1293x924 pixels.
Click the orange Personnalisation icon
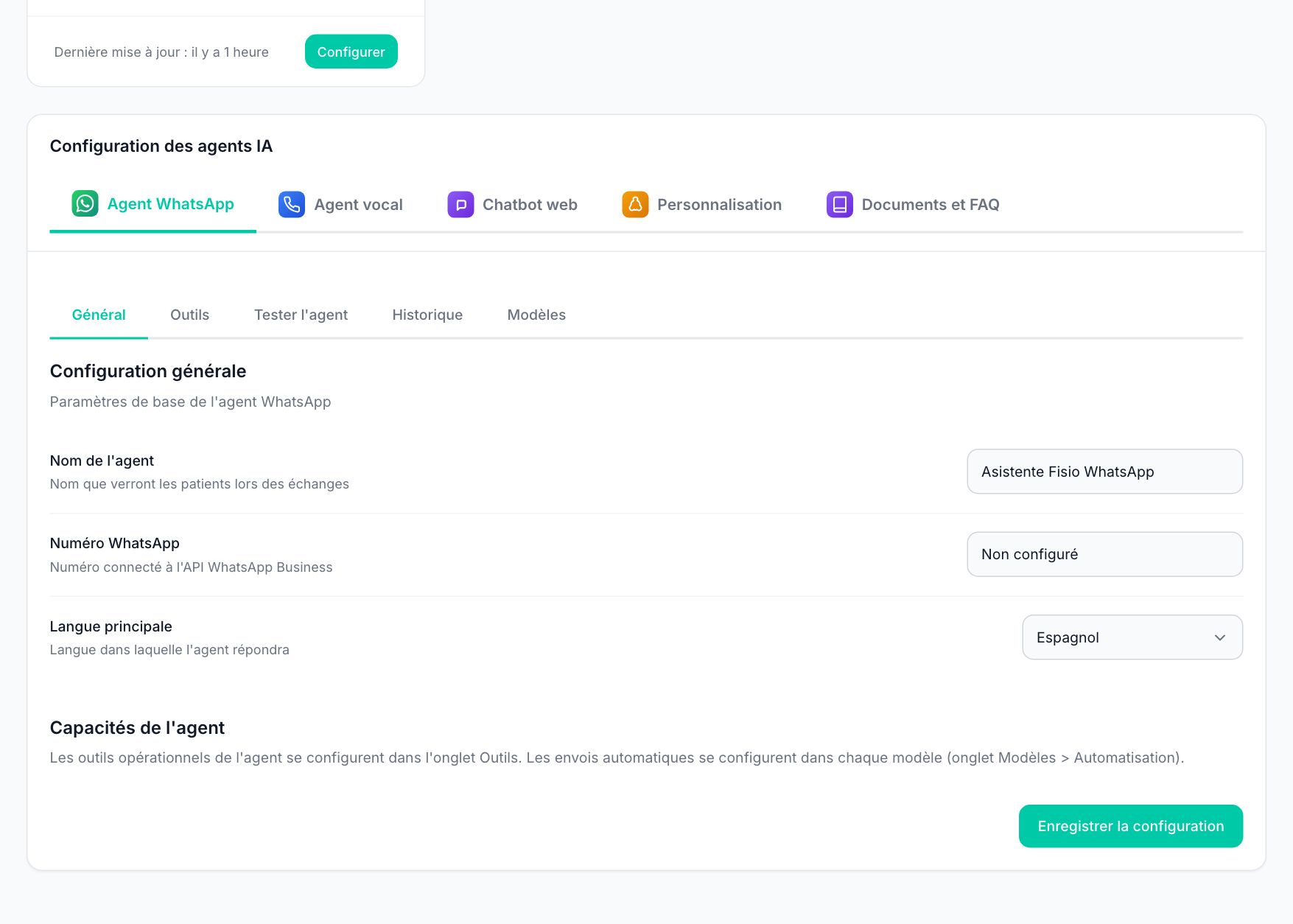coord(635,204)
